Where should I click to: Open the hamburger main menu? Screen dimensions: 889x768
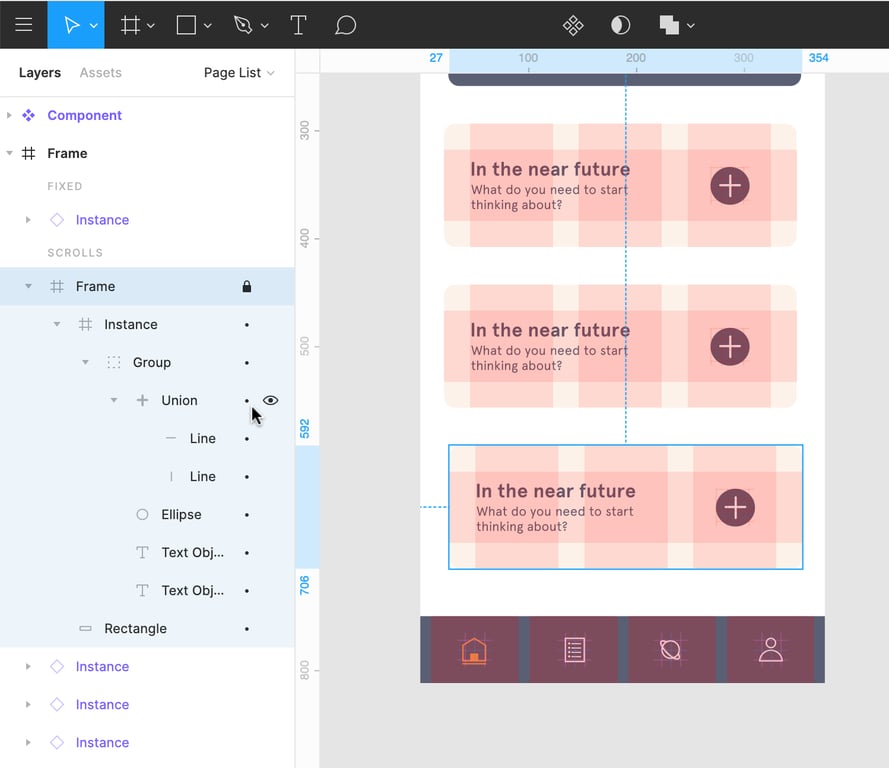click(24, 25)
